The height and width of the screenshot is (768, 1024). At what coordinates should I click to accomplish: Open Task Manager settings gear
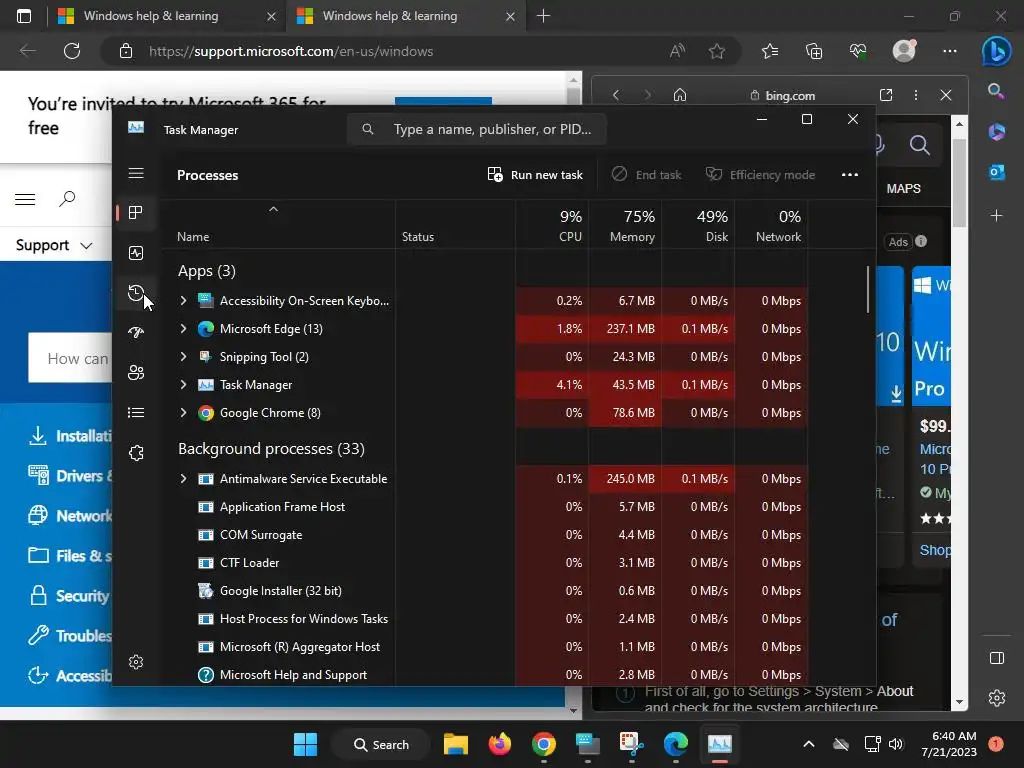tap(136, 662)
